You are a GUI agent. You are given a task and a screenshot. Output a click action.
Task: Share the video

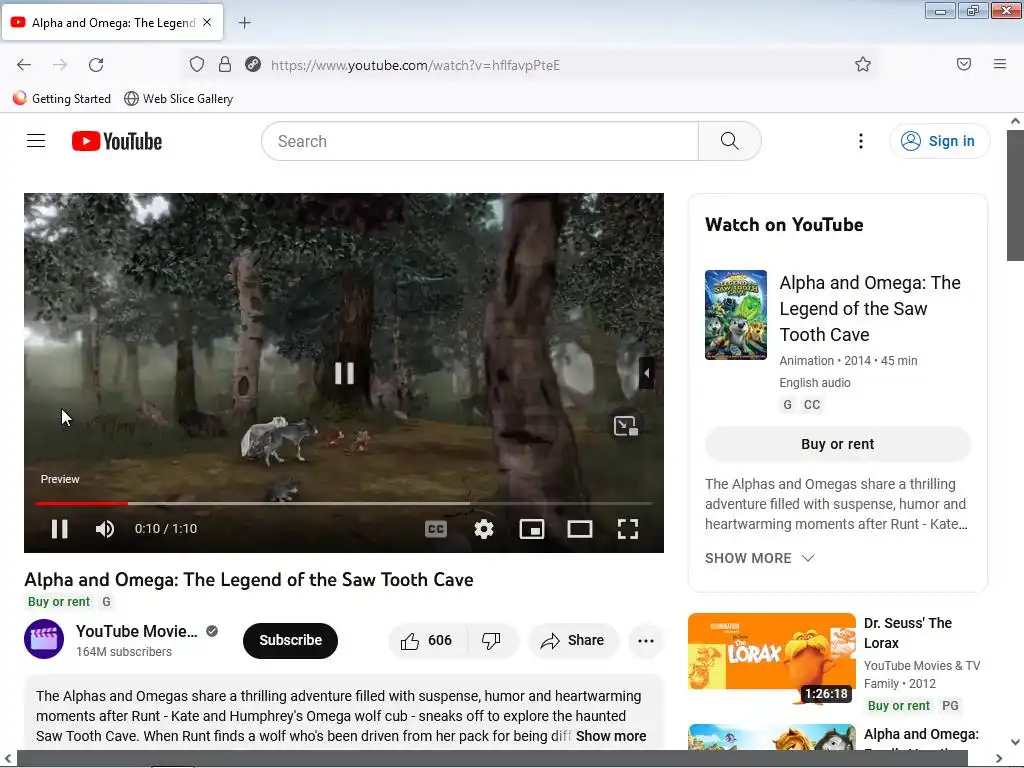click(573, 641)
